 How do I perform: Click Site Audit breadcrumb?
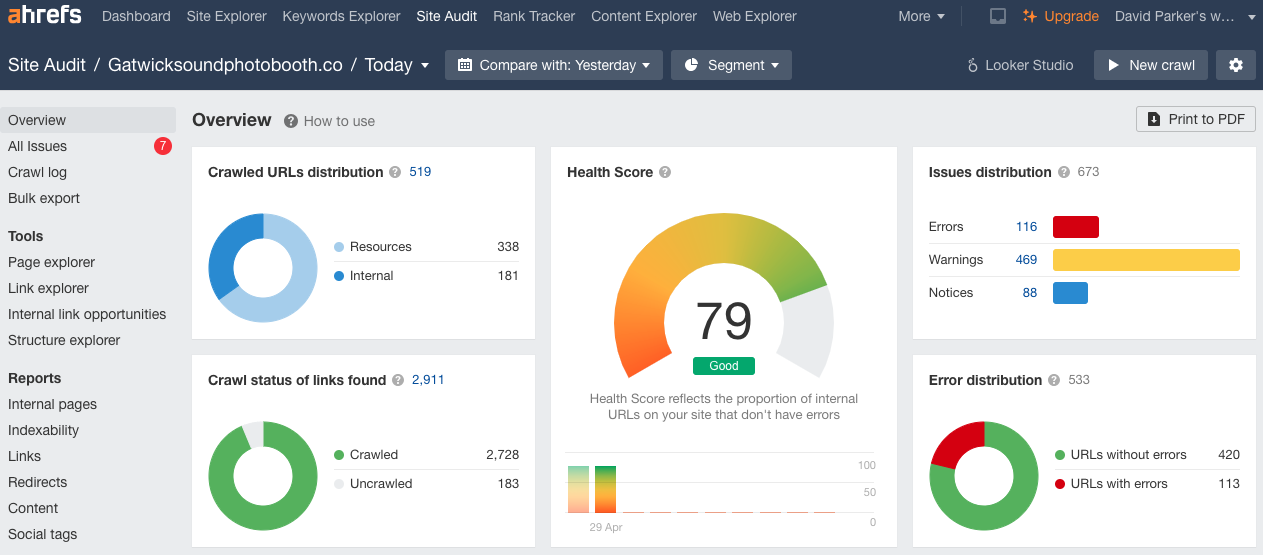47,65
